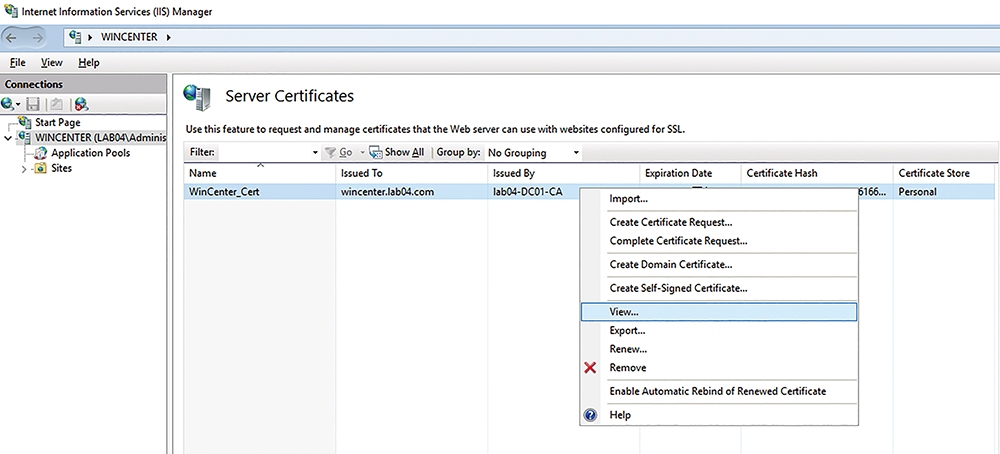1000x454 pixels.
Task: Open the Go button dropdown arrow
Action: click(362, 153)
